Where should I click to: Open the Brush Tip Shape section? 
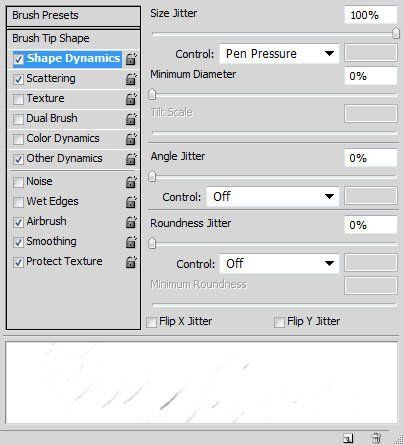pyautogui.click(x=73, y=38)
